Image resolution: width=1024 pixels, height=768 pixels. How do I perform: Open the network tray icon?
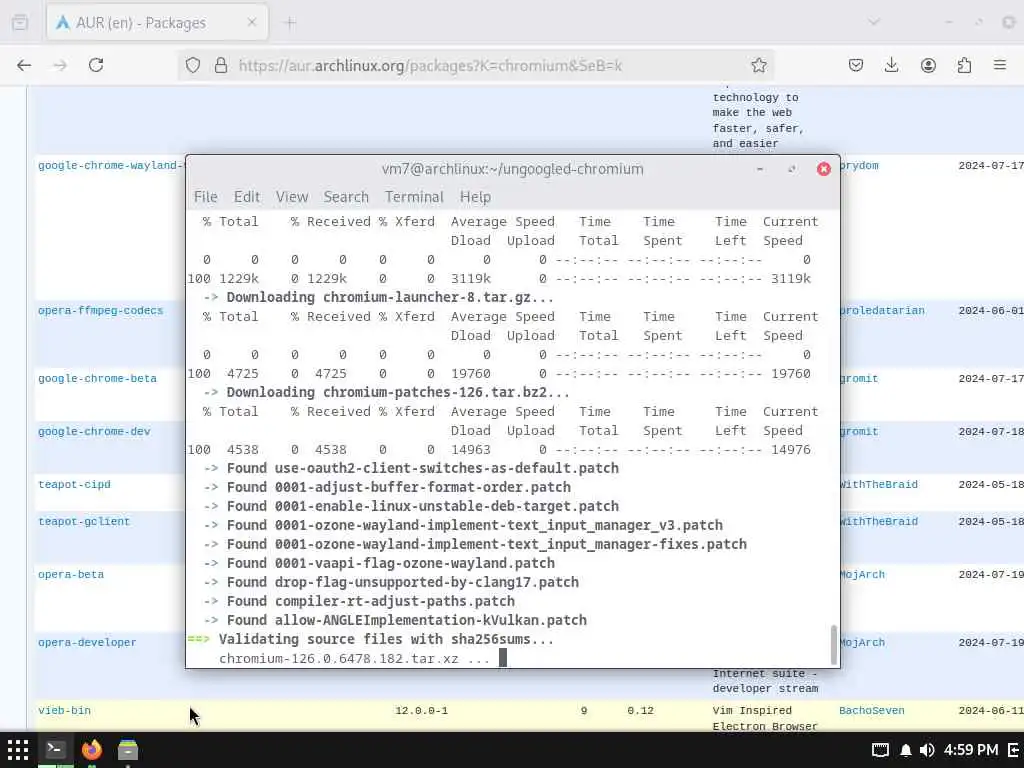click(880, 750)
